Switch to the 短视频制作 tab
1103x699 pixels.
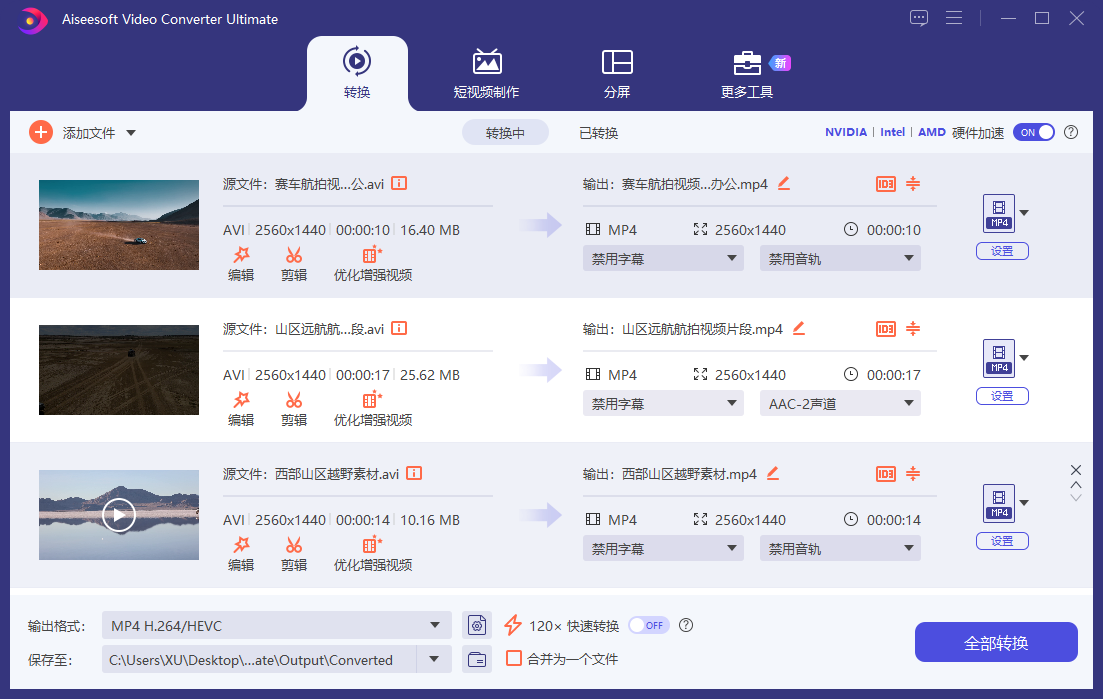pos(487,73)
